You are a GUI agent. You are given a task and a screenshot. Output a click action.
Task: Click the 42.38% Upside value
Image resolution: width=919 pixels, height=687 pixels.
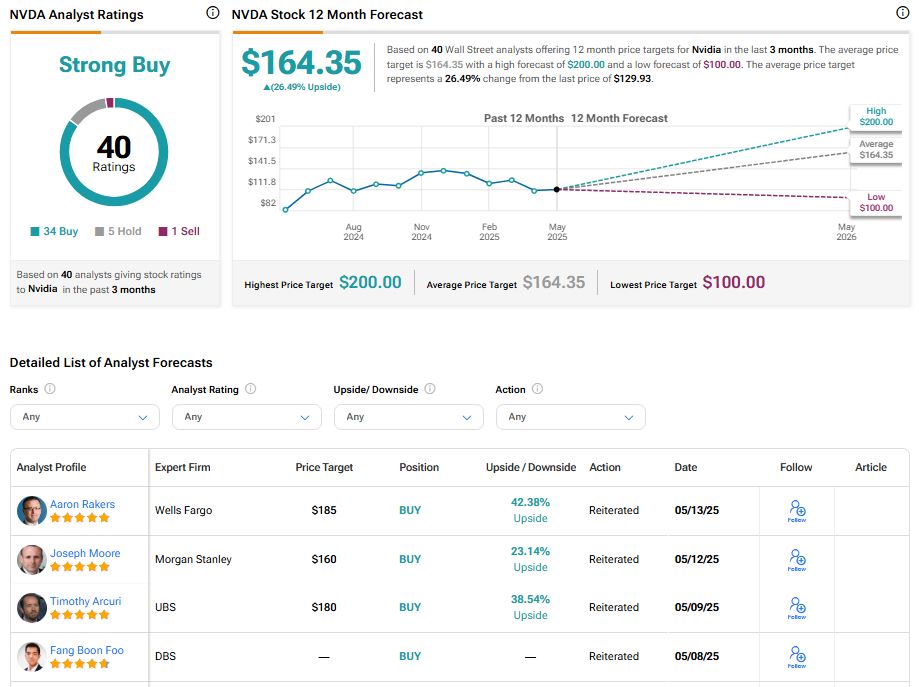tap(530, 510)
